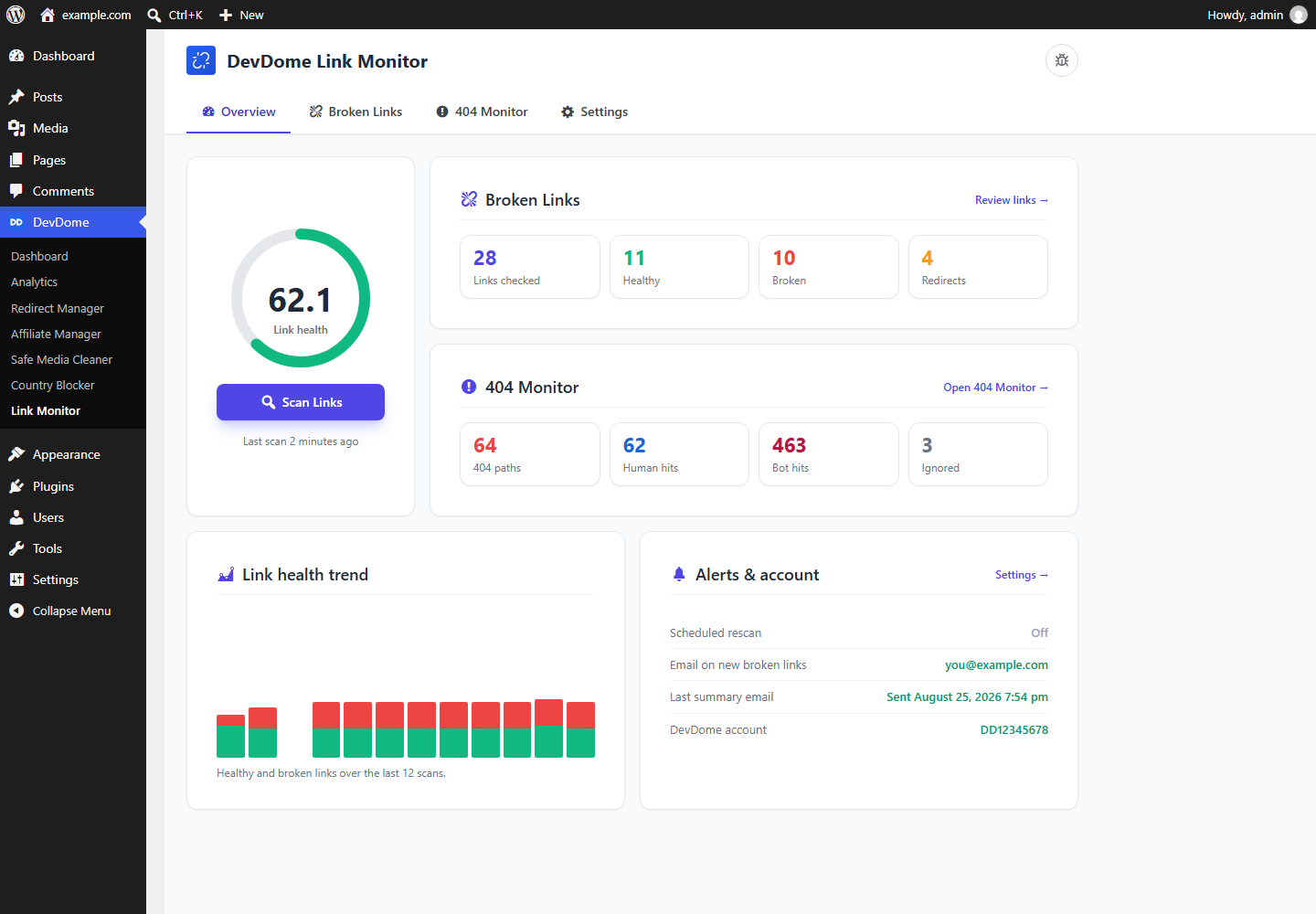Open the plugin Settings tab
This screenshot has width=1316, height=914.
pyautogui.click(x=594, y=112)
